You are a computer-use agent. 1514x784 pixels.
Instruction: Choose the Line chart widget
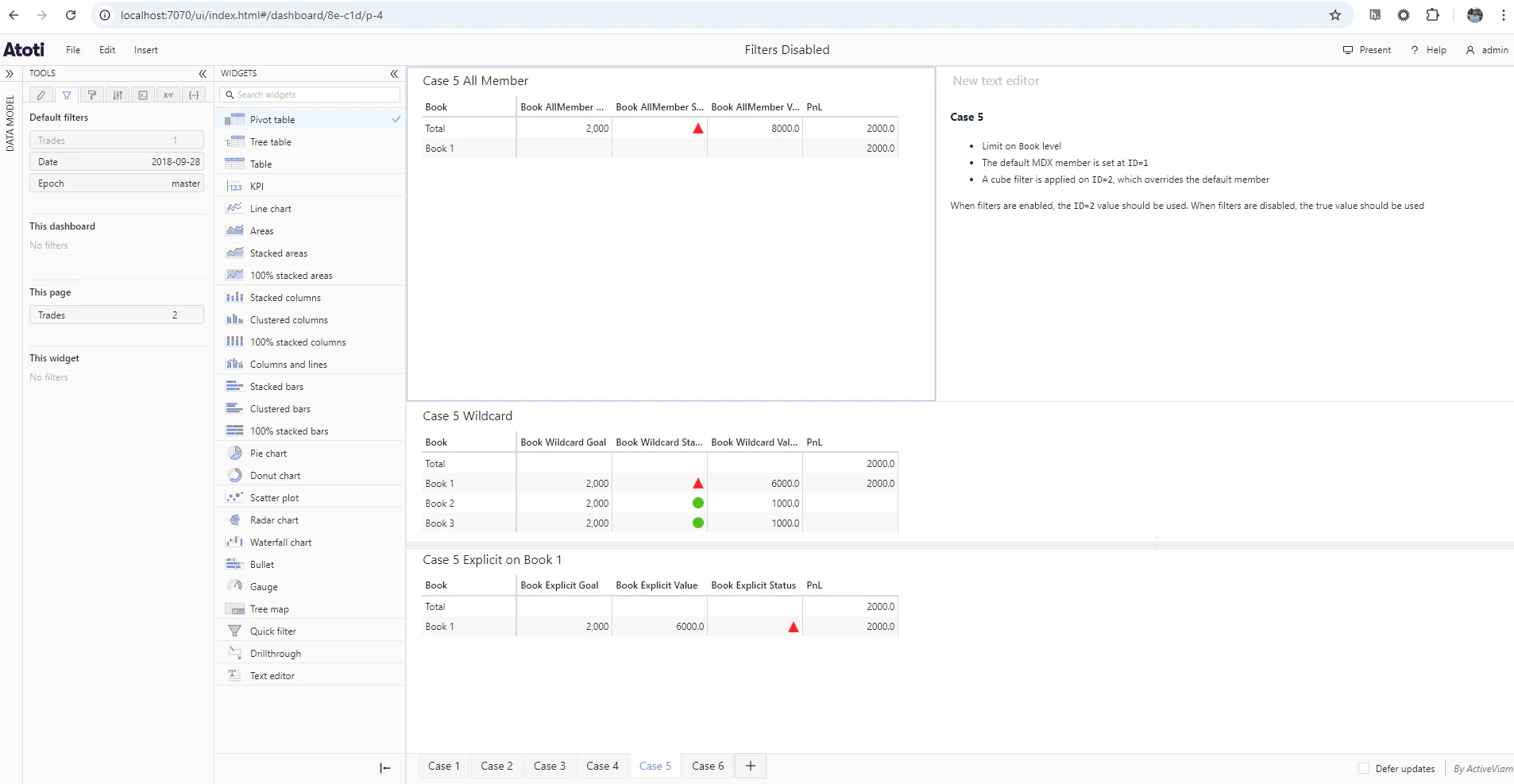pyautogui.click(x=311, y=208)
